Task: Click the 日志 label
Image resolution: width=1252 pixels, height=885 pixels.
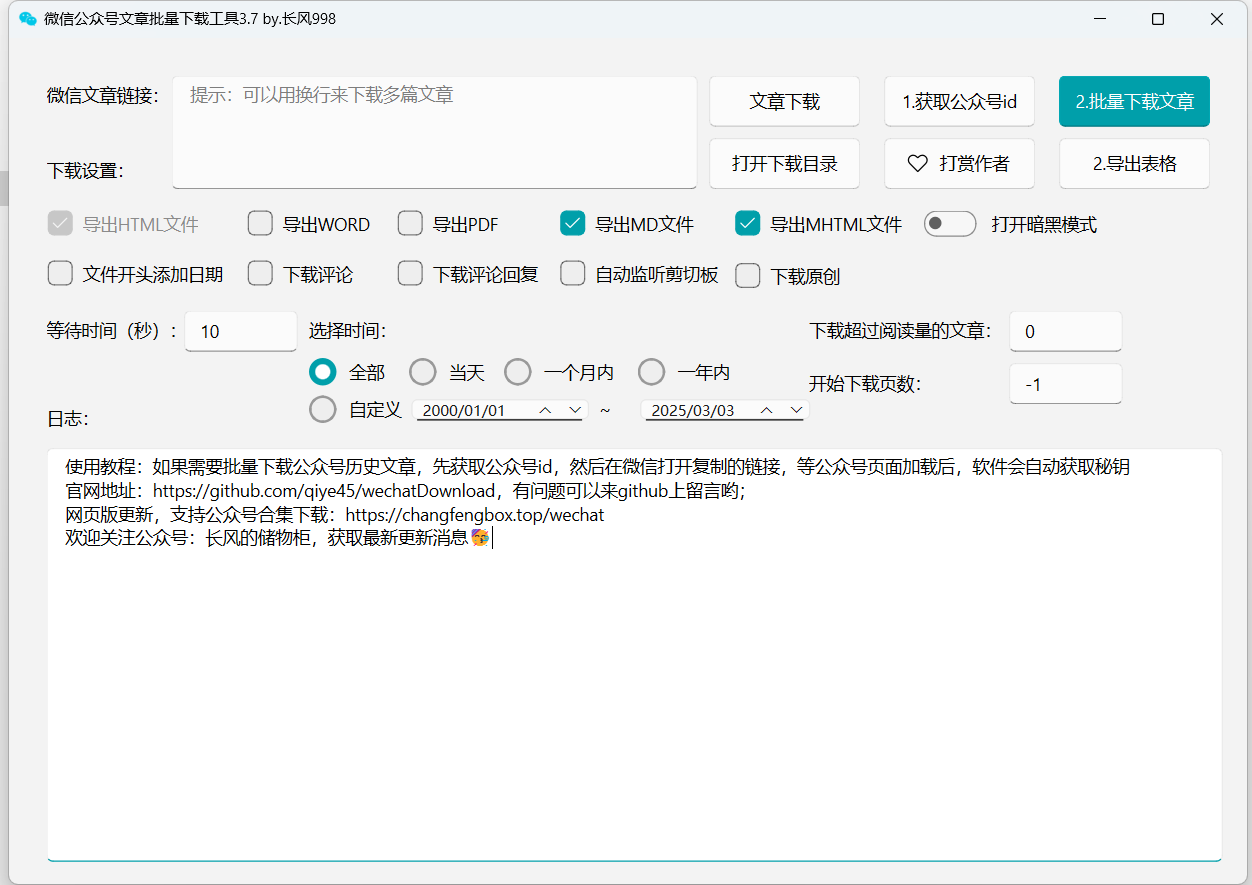Action: point(68,419)
